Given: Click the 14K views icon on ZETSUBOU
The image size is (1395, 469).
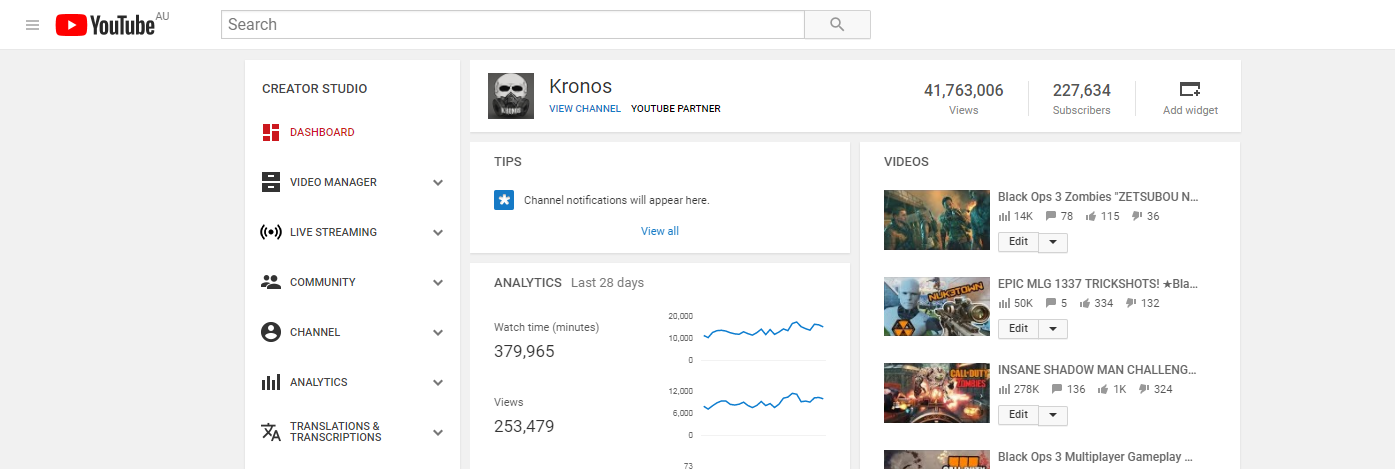Looking at the screenshot, I should pos(1004,216).
